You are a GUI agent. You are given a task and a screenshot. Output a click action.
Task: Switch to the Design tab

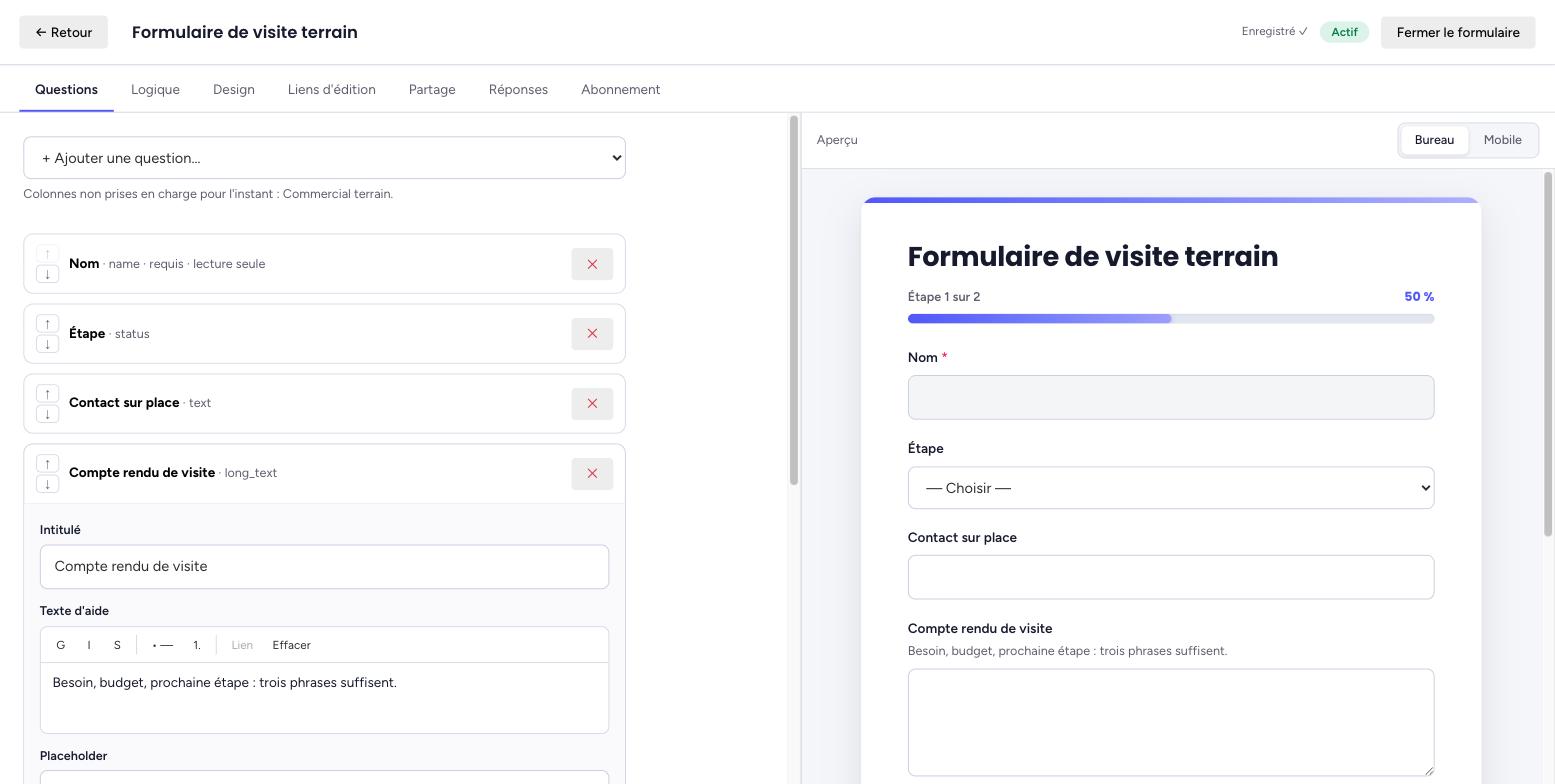click(x=234, y=90)
